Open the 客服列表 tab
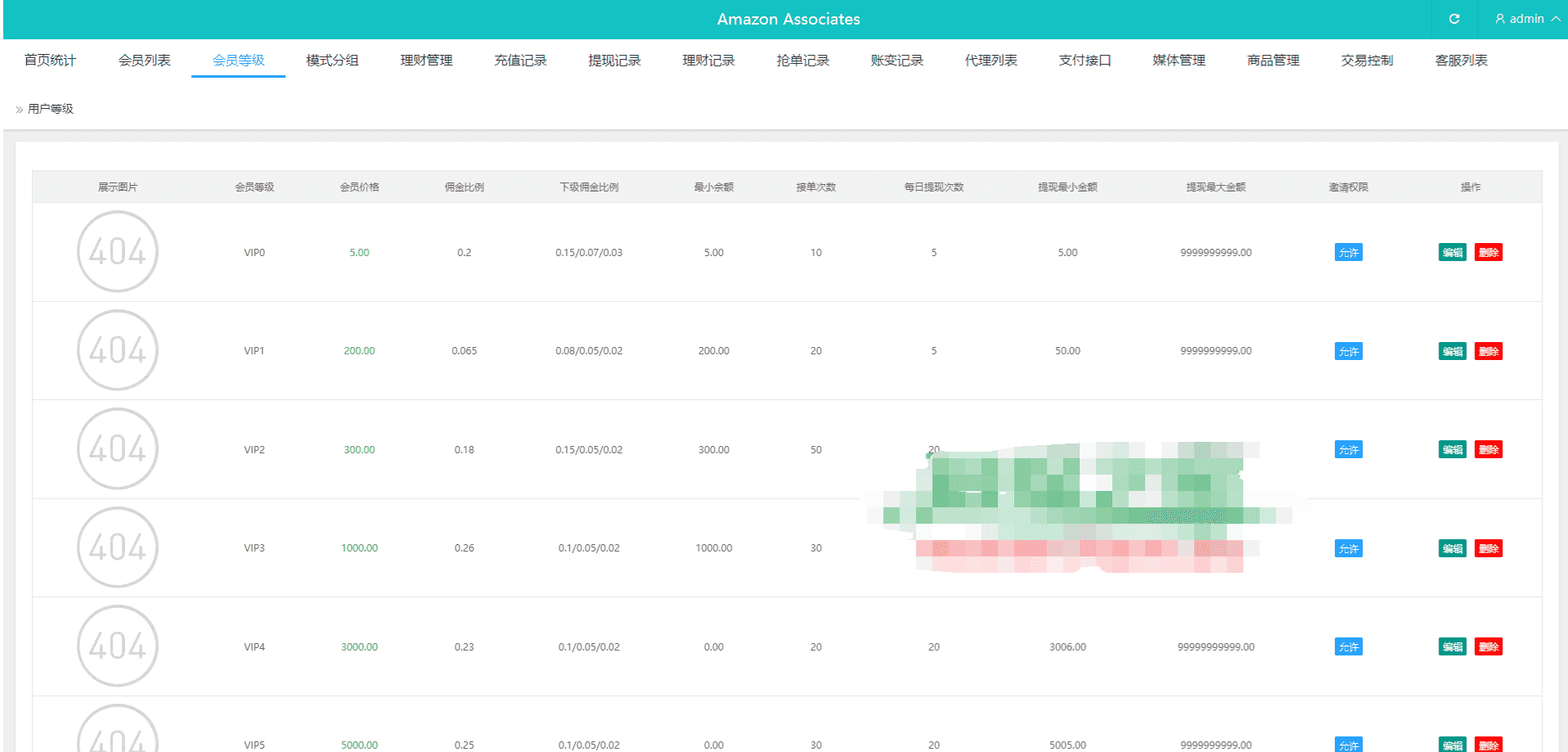Image resolution: width=1568 pixels, height=752 pixels. (1461, 61)
